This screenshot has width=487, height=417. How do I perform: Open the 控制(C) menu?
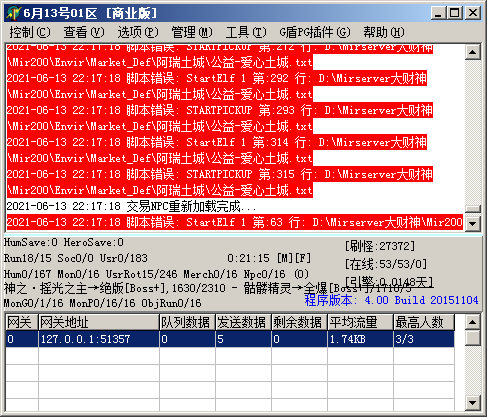(x=30, y=32)
